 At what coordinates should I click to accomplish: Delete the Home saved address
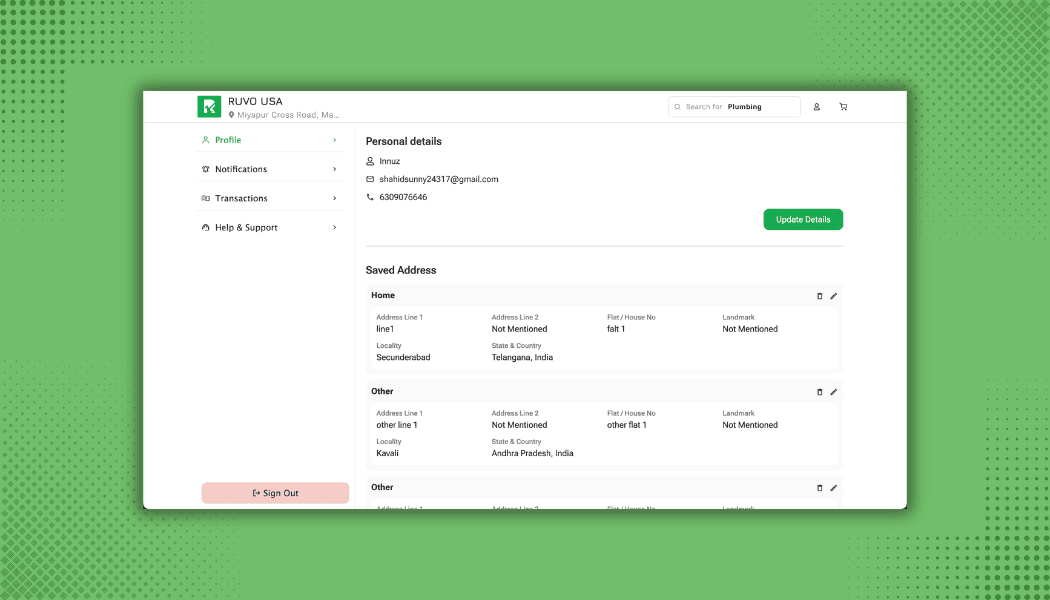[x=820, y=296]
